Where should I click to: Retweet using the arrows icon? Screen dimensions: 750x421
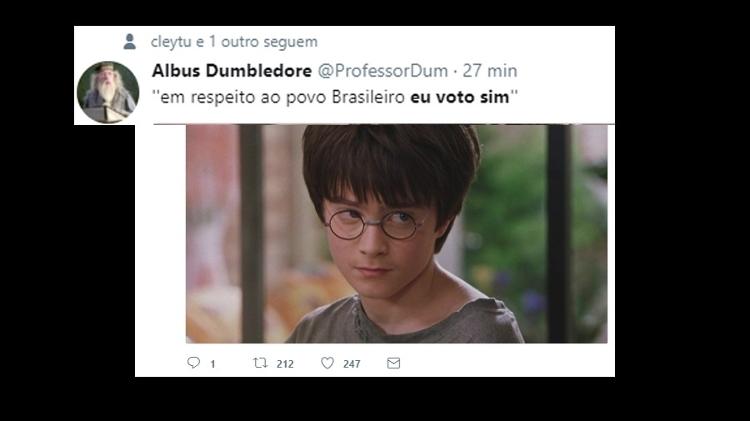point(260,363)
